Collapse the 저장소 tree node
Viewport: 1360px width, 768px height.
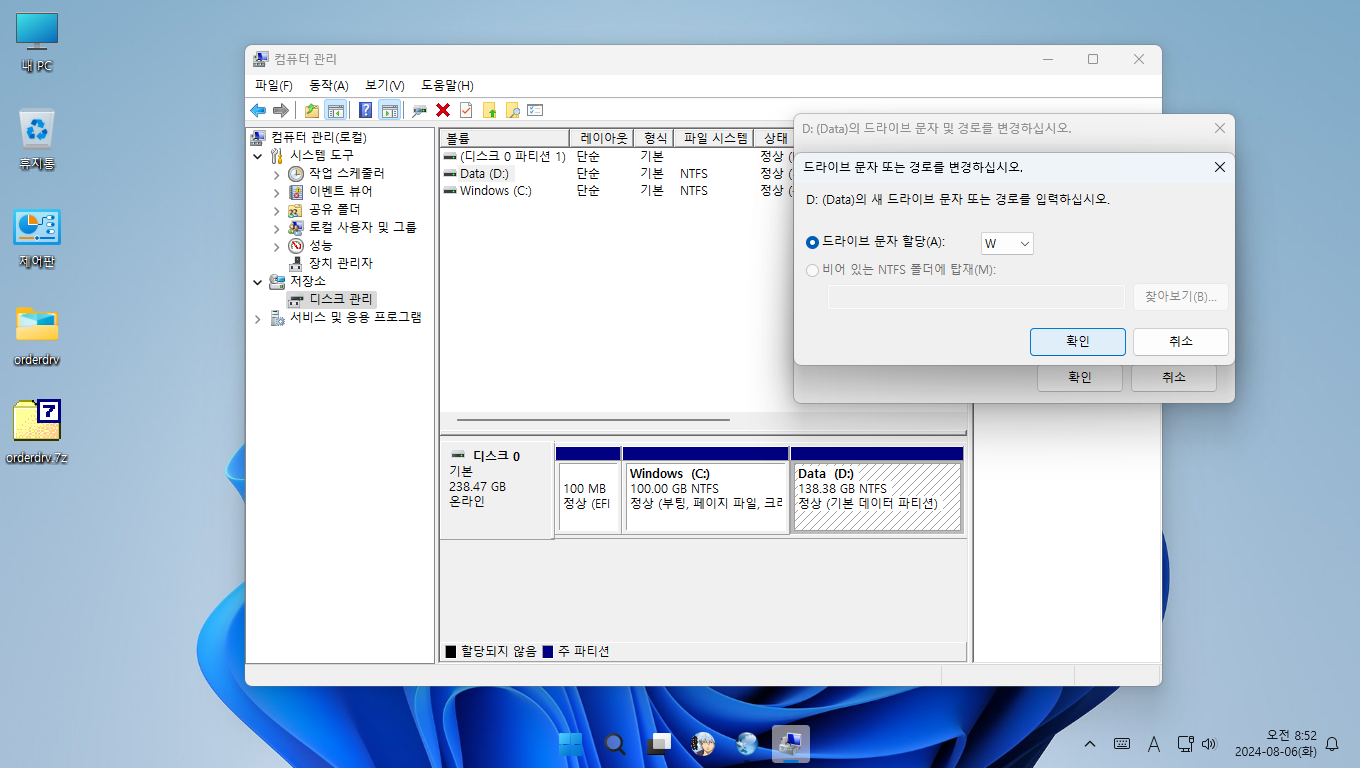258,282
